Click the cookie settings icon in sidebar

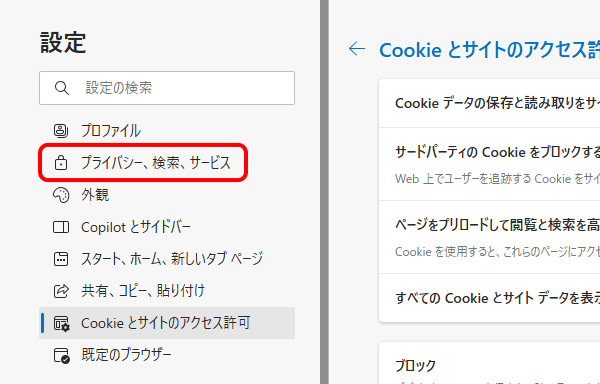coord(61,323)
